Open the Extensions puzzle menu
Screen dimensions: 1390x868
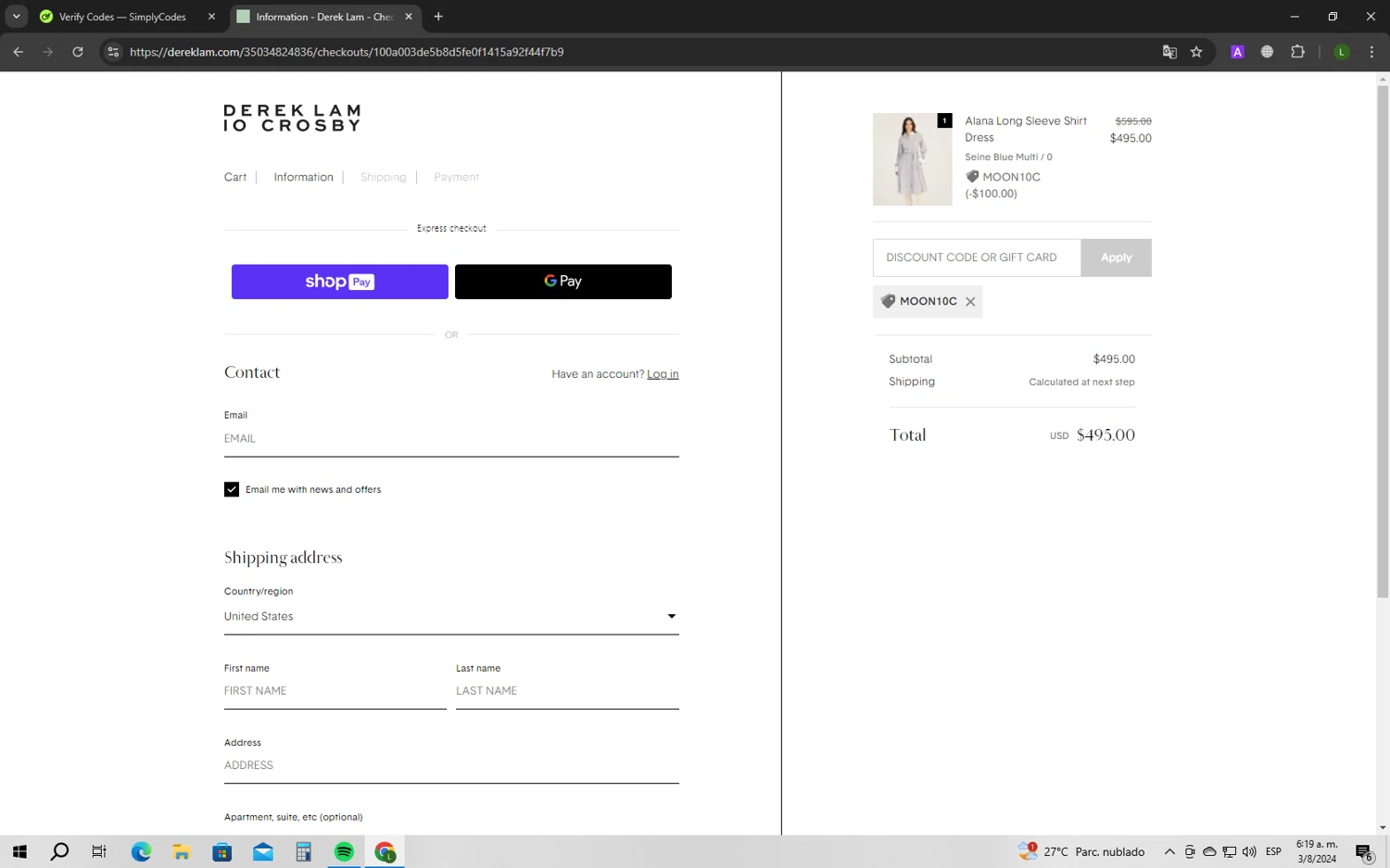1297,52
